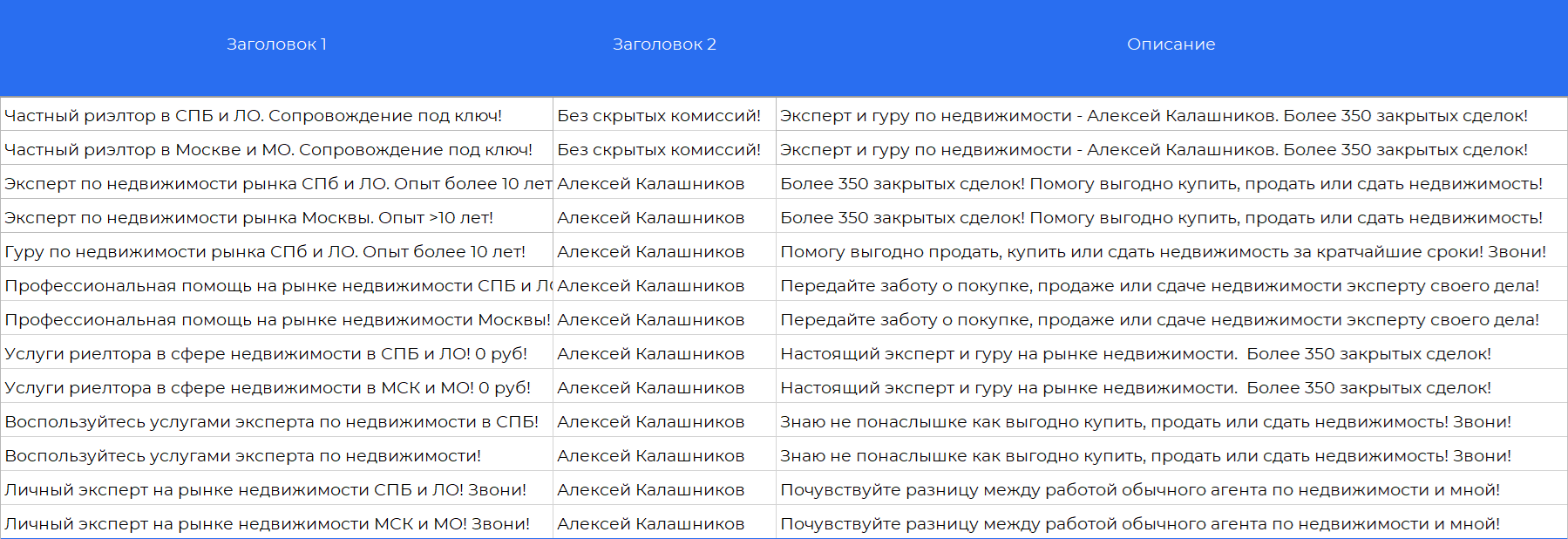Select "Услуги риелтора" cell mentioning МСК и МО
The image size is (1568, 539).
pyautogui.click(x=268, y=388)
